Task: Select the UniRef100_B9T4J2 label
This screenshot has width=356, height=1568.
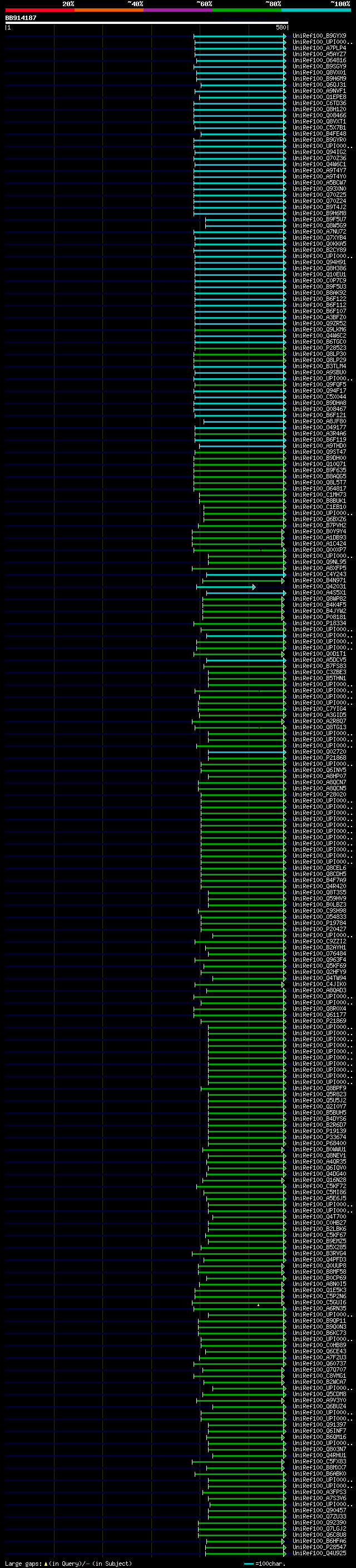Action: [319, 207]
